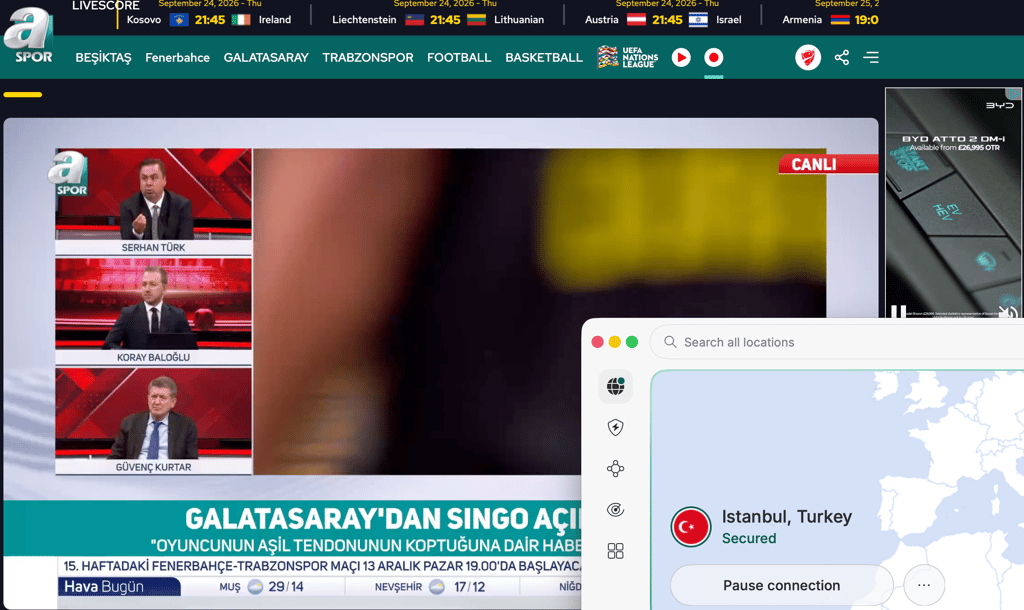
Task: Click the Güvenç Kurtar panel in the video
Action: [x=153, y=421]
